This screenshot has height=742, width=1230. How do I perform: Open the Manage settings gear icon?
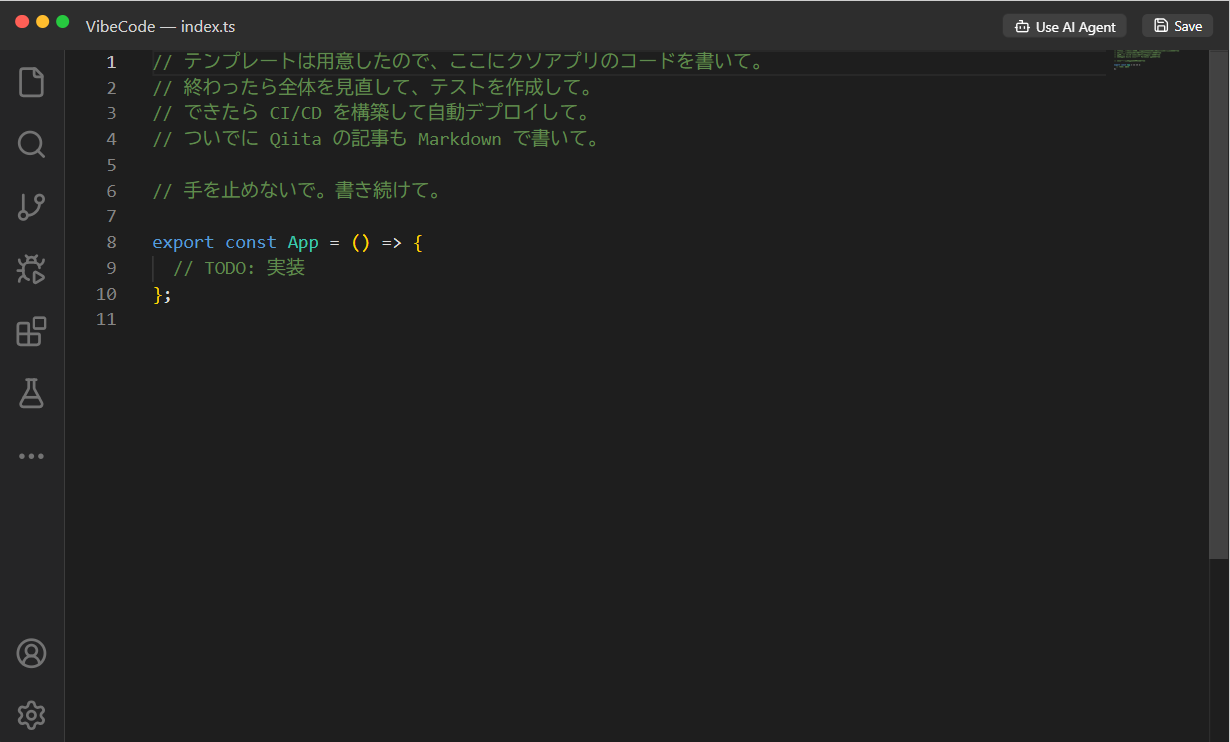point(32,715)
